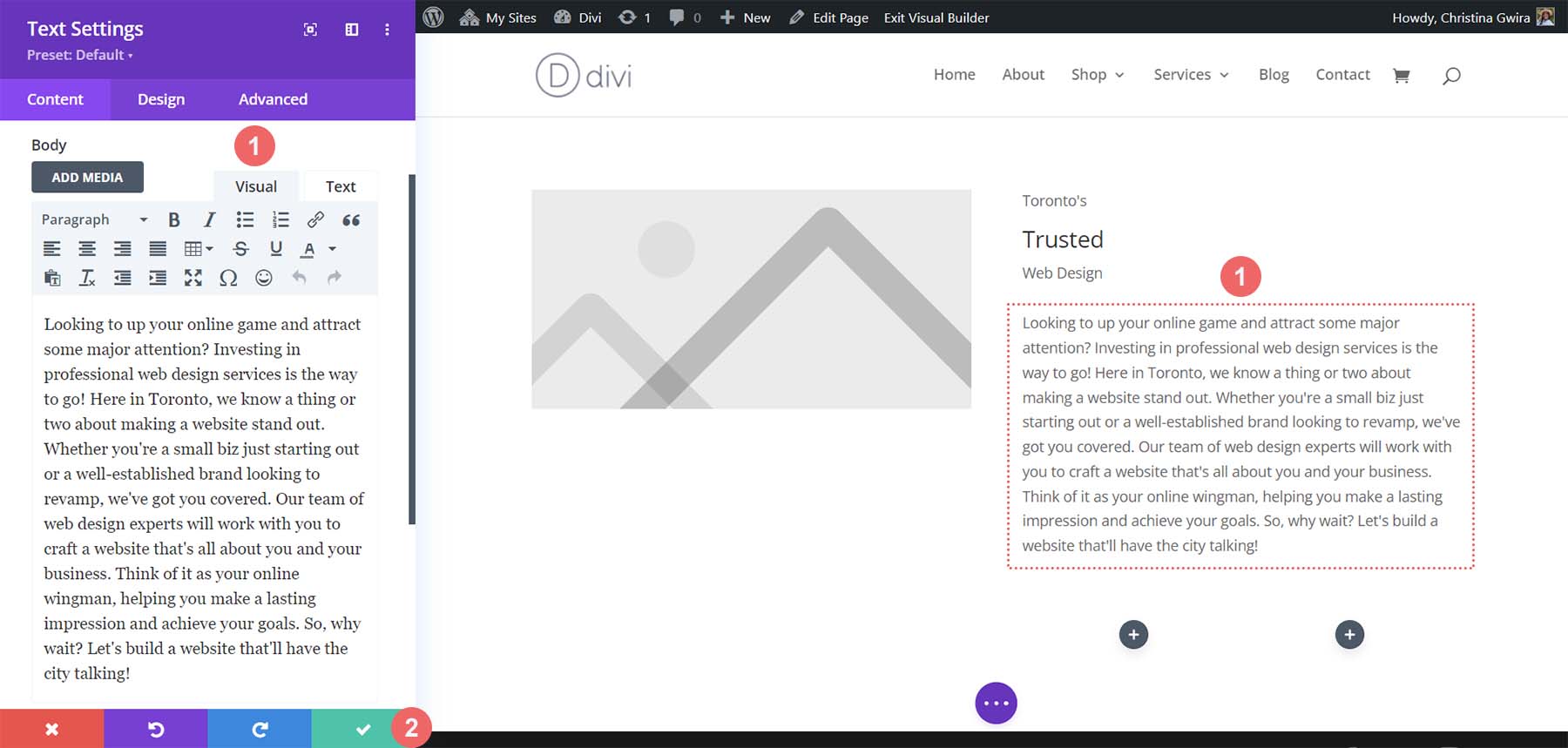Toggle bulleted list formatting
The image size is (1568, 748).
245,220
